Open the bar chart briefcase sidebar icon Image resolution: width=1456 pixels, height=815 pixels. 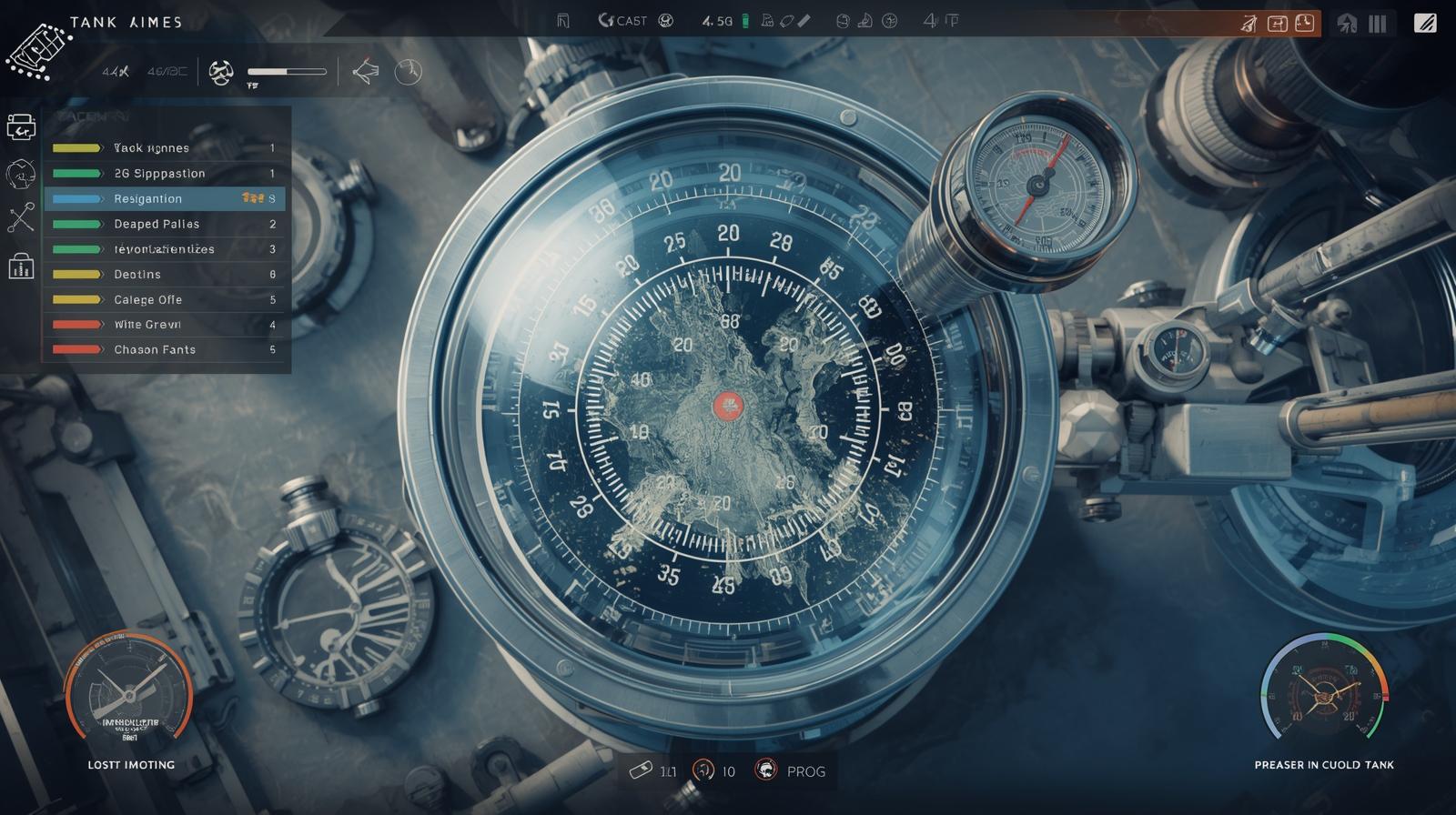pyautogui.click(x=21, y=267)
